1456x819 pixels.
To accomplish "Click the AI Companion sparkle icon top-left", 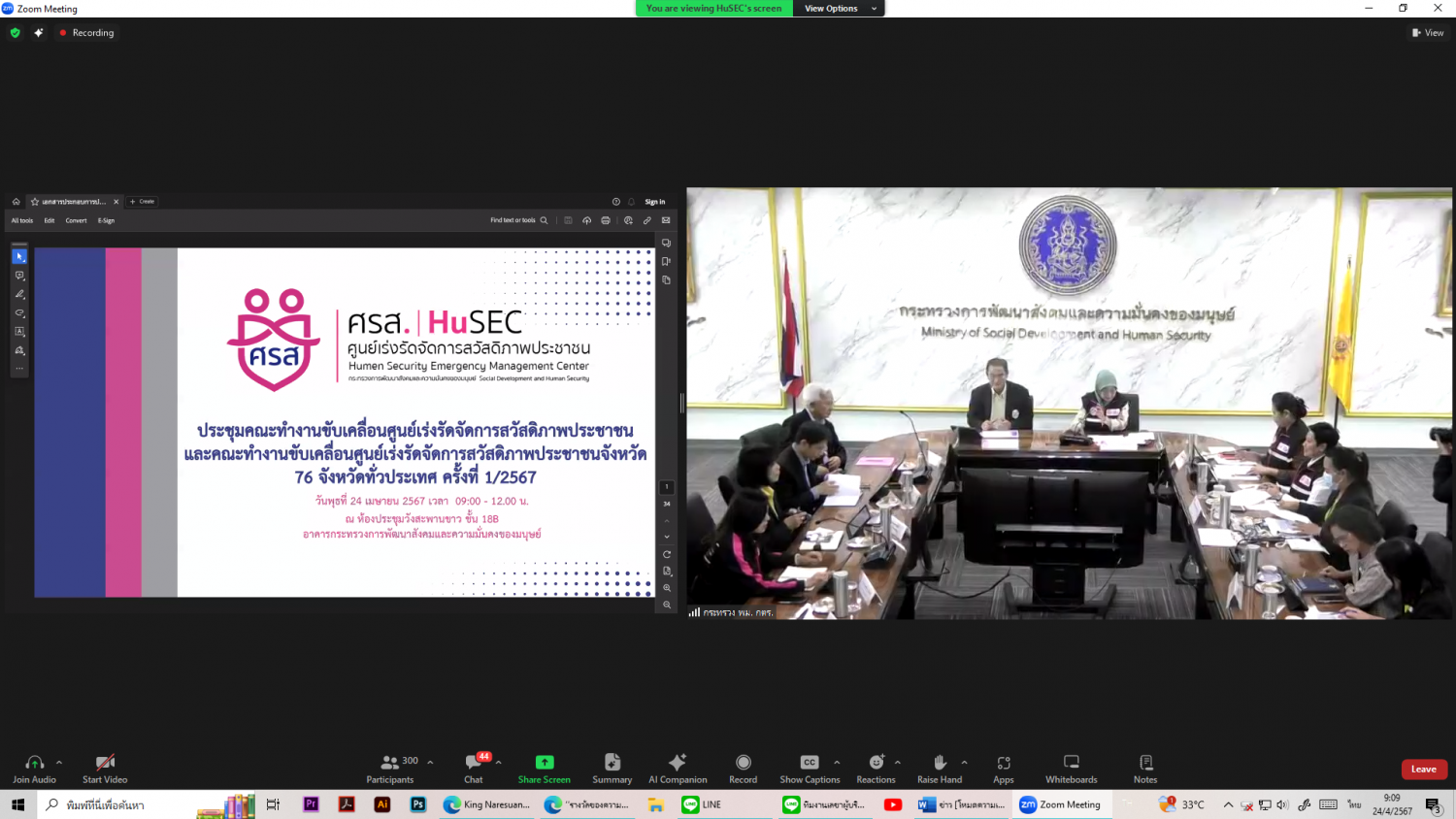I will tap(39, 33).
